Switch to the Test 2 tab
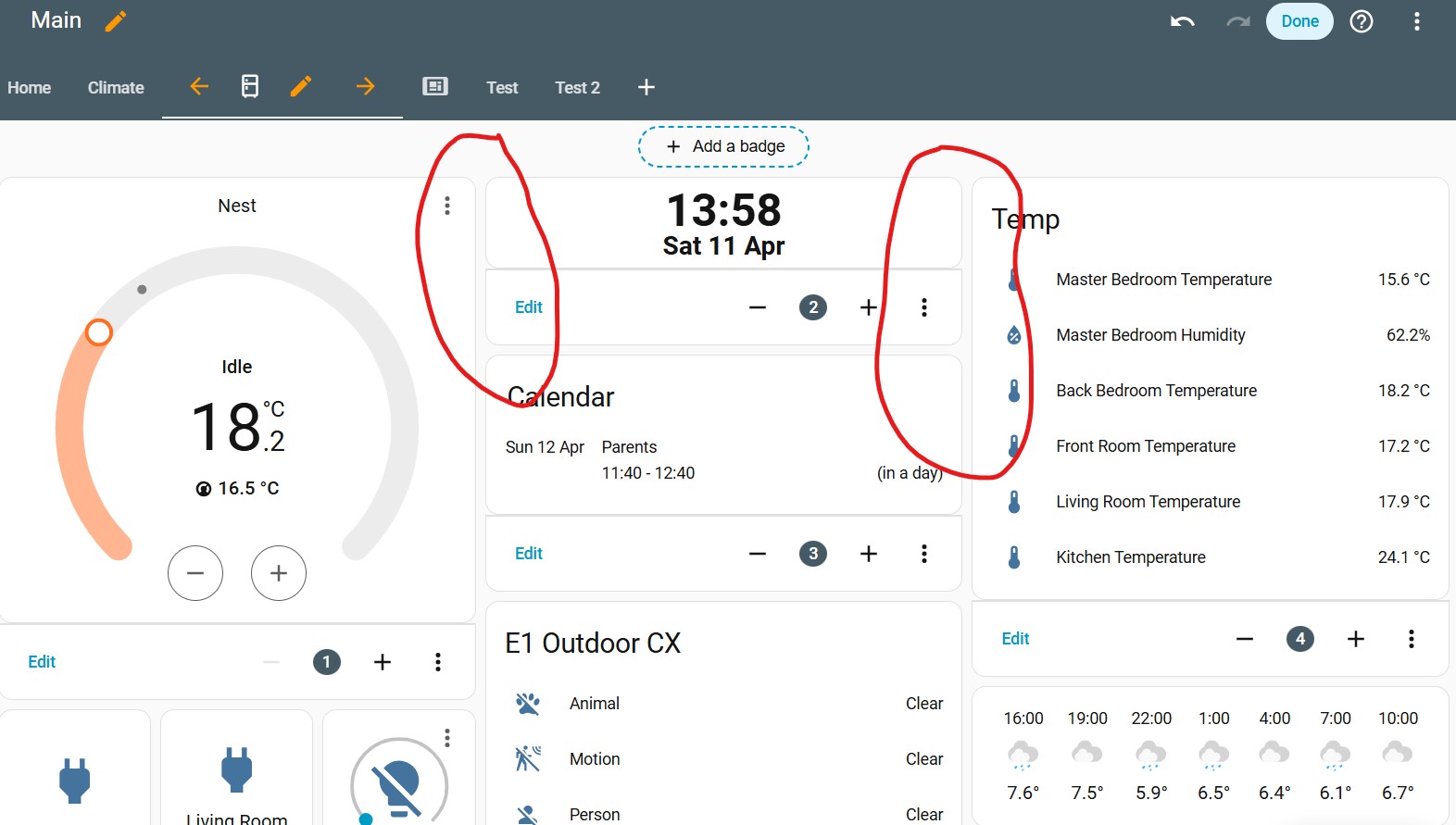Image resolution: width=1456 pixels, height=825 pixels. point(578,88)
